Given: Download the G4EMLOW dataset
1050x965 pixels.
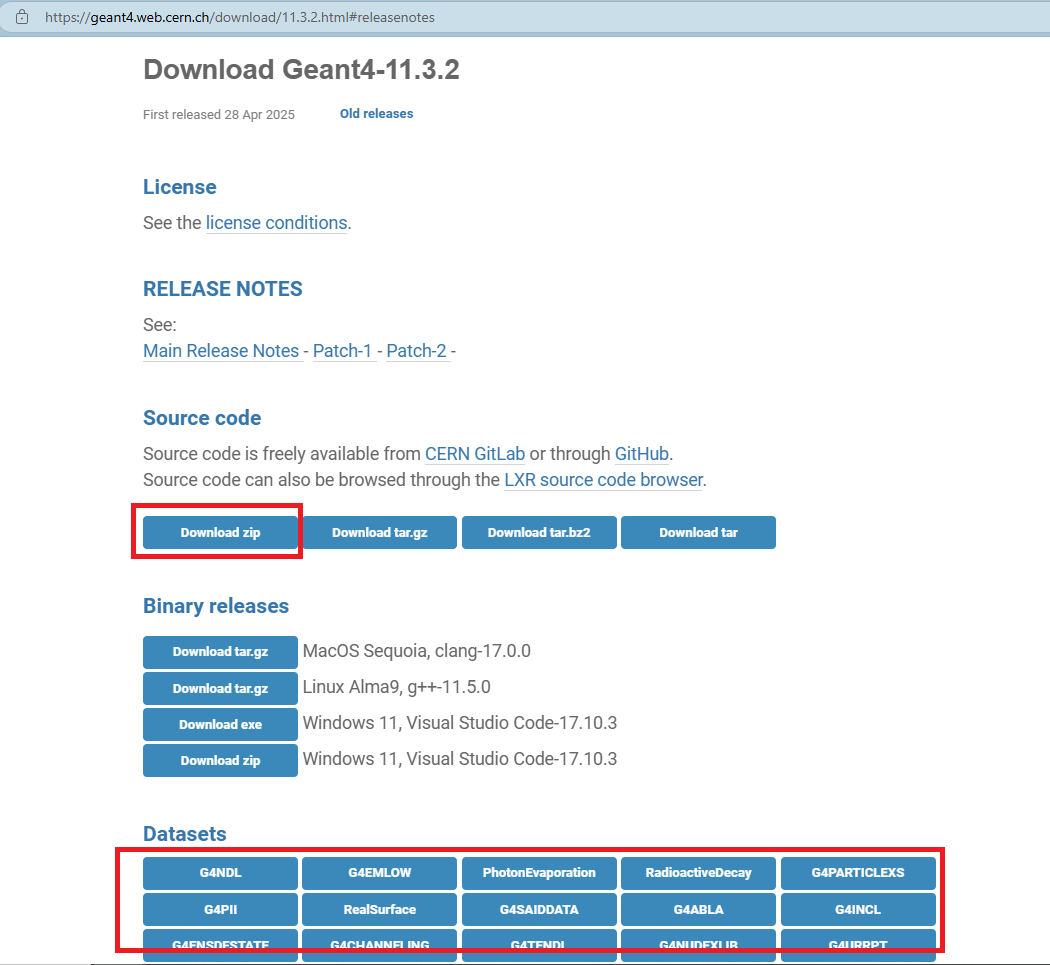Looking at the screenshot, I should (x=379, y=873).
